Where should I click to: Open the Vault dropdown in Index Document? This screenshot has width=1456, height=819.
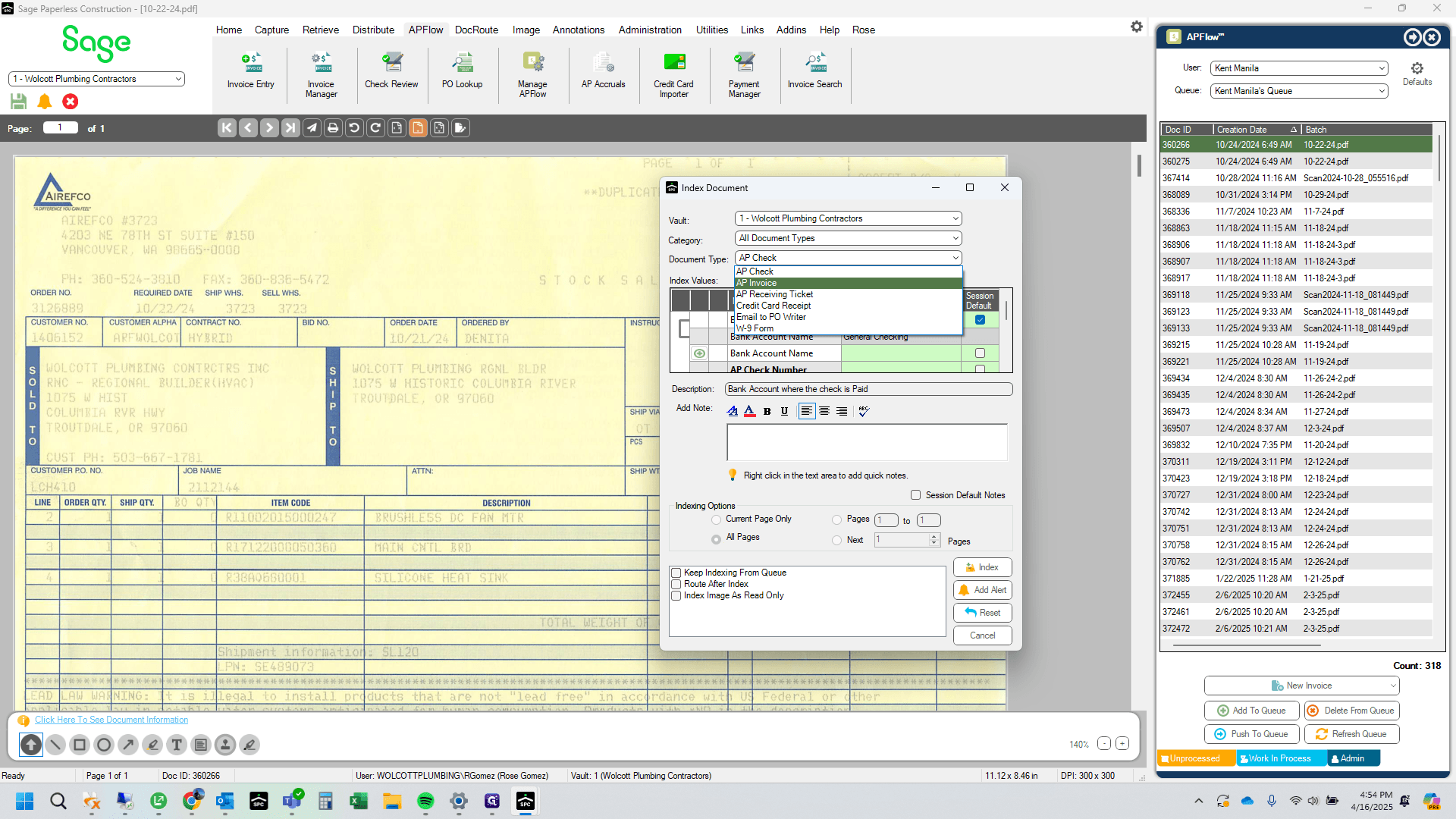point(848,218)
